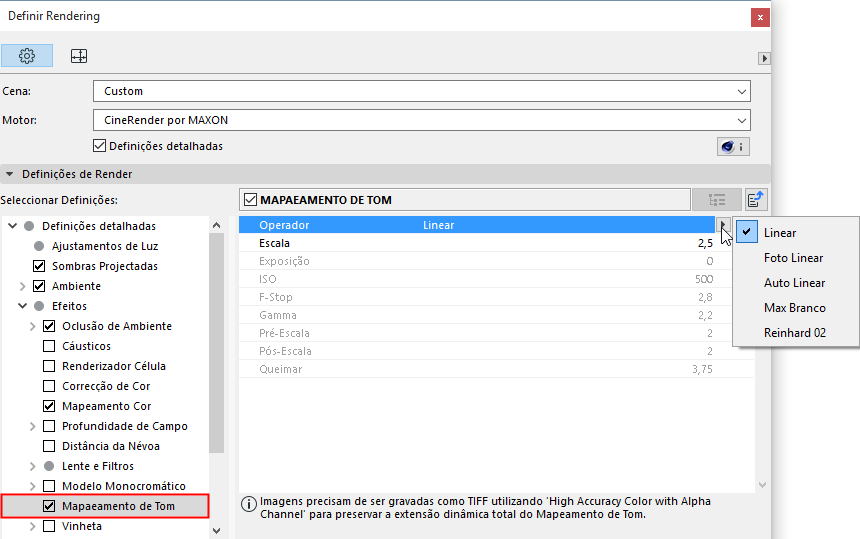Choose Auto Linear operator
Viewport: 860px width, 539px height.
[796, 283]
